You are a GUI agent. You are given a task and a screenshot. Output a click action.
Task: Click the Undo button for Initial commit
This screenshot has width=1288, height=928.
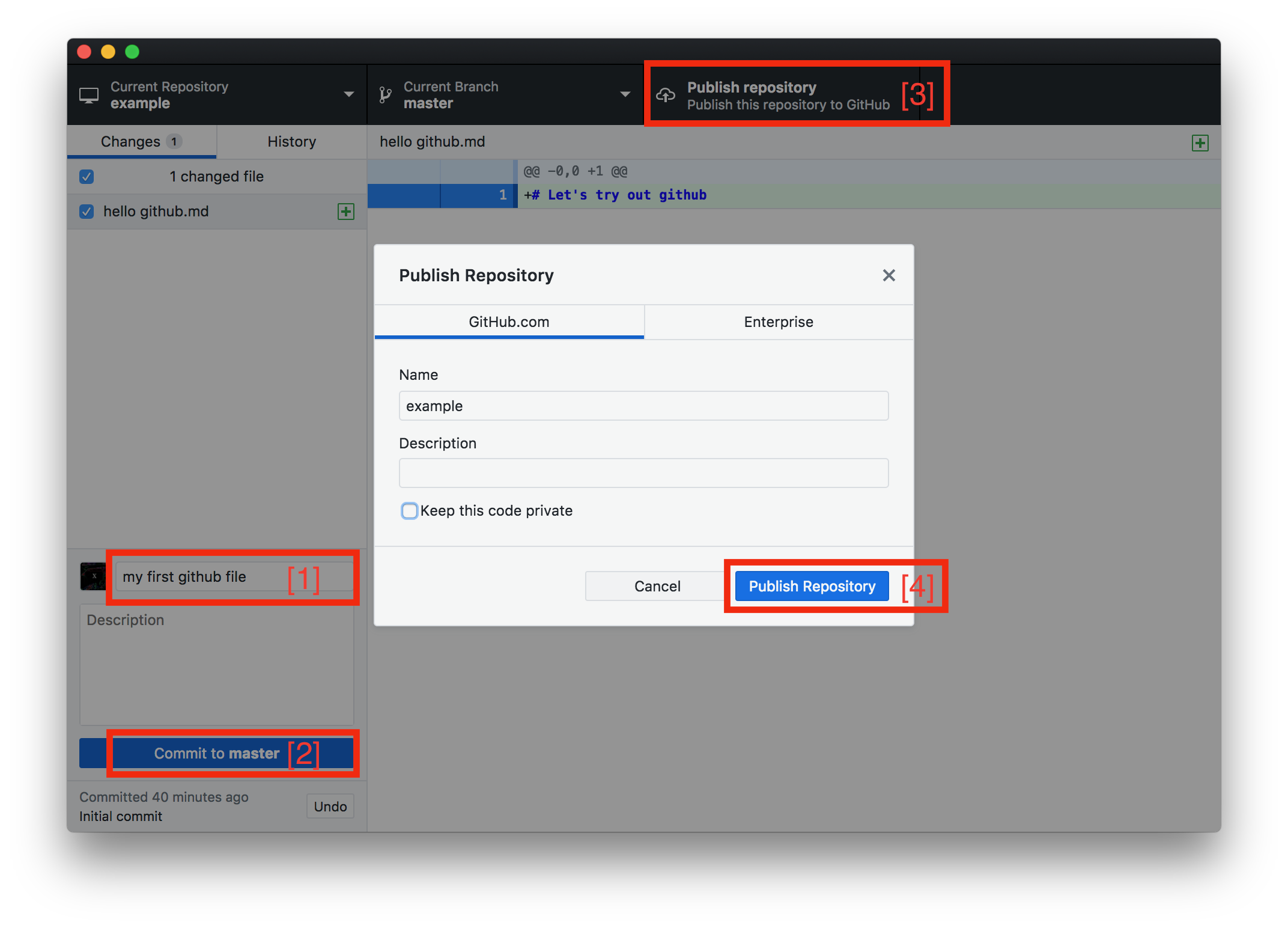click(x=330, y=807)
